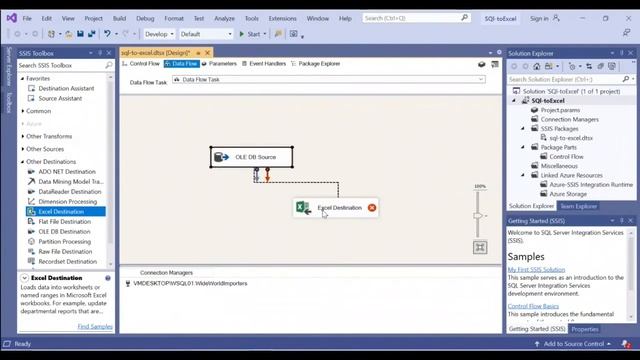Click the Undo toolbar icon
Image resolution: width=640 pixels, height=360 pixels.
(x=107, y=34)
